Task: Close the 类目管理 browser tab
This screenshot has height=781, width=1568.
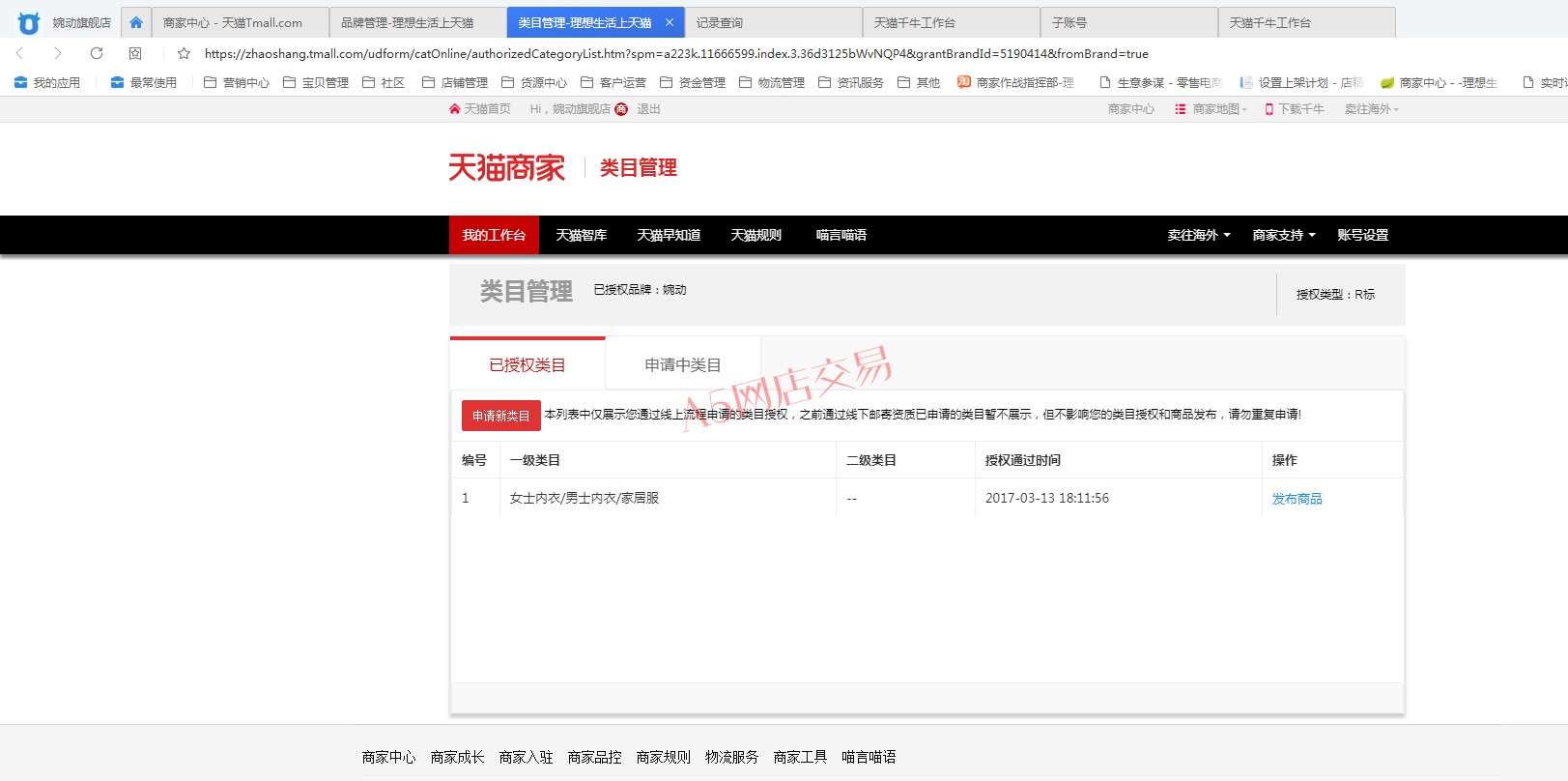Action: pos(669,22)
